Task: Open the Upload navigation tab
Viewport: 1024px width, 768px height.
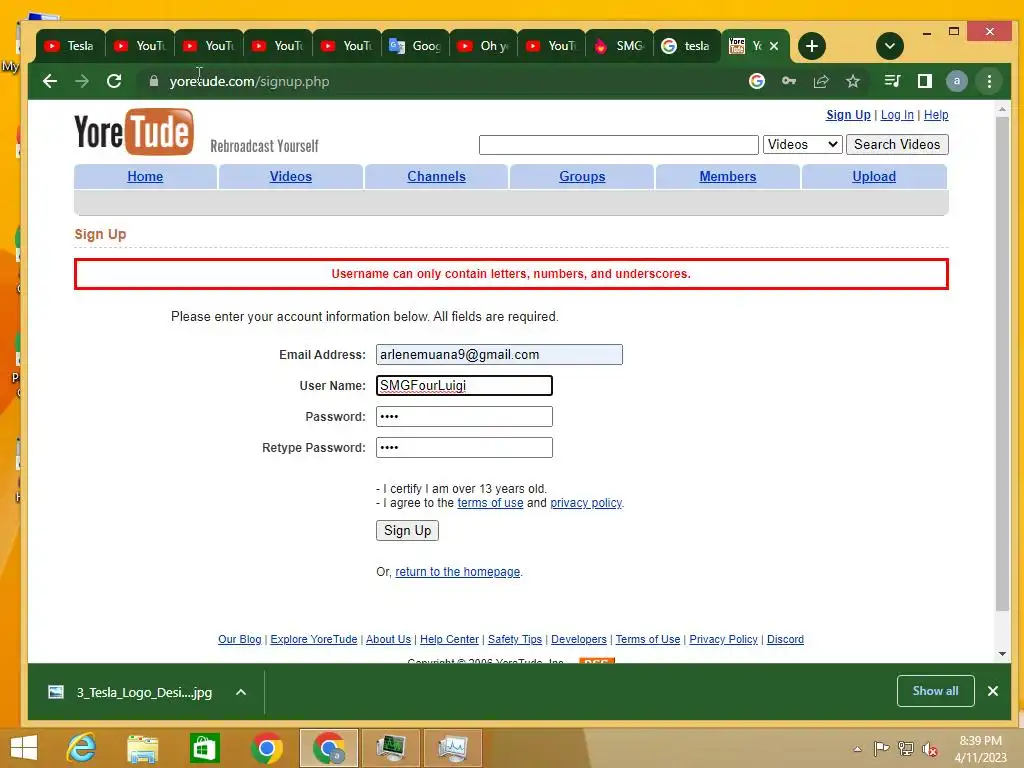Action: 874,176
